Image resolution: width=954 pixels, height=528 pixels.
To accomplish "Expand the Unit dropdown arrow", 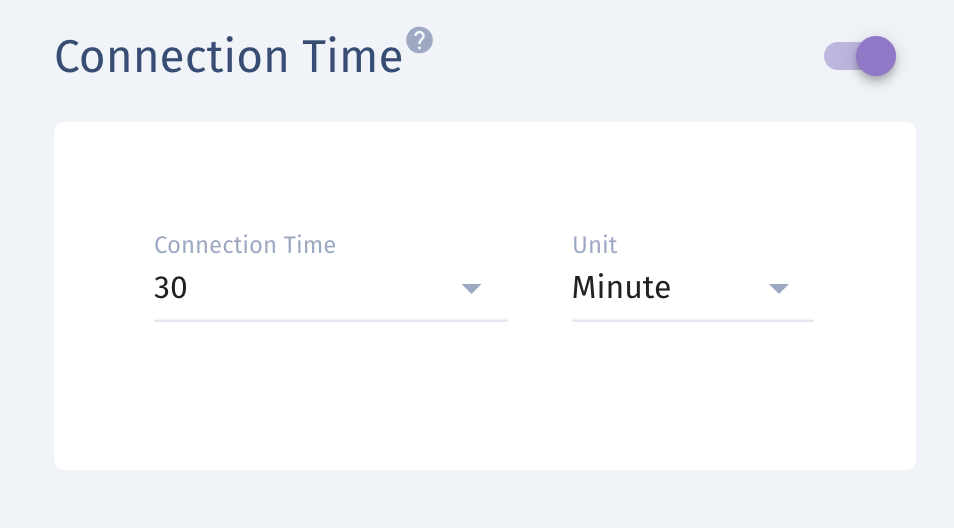I will tap(779, 288).
